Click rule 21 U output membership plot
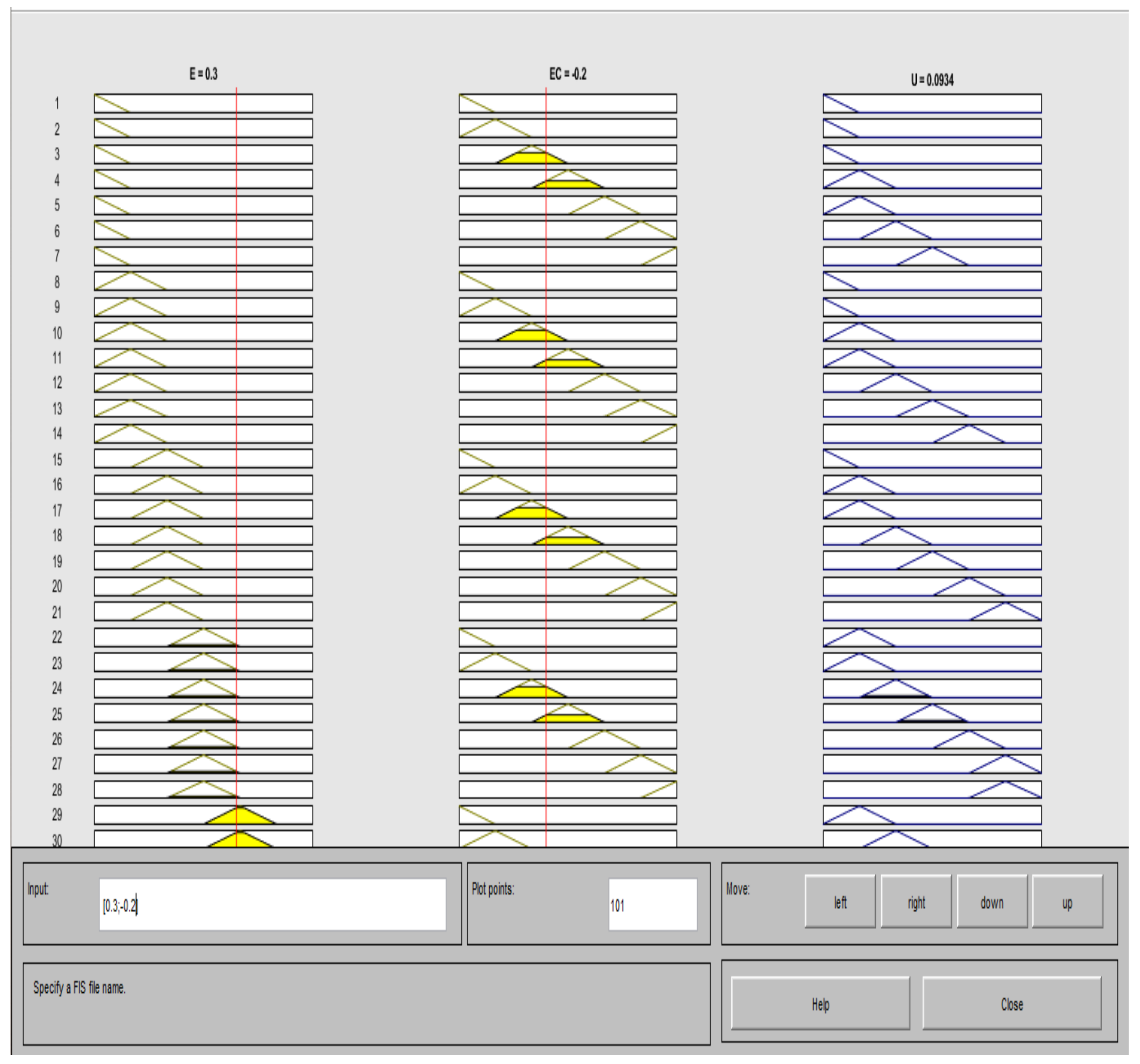Viewport: 1140px width, 1064px height. coord(932,612)
